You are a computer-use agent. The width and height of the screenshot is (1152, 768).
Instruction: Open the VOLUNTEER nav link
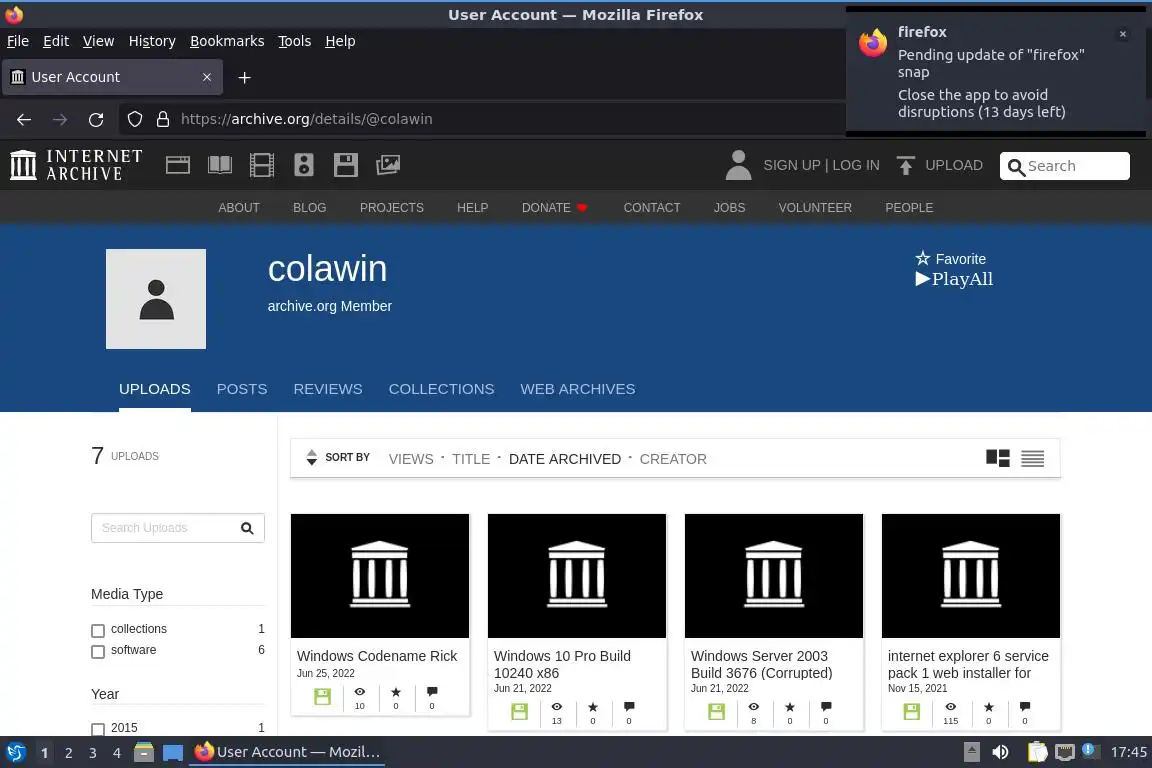pyautogui.click(x=815, y=207)
